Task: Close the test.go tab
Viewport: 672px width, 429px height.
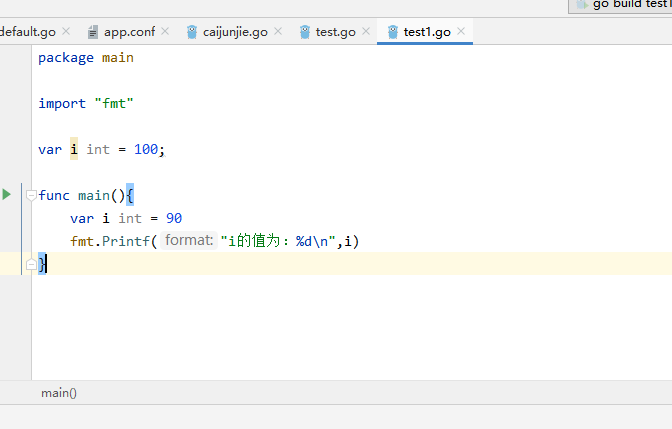Action: point(366,31)
